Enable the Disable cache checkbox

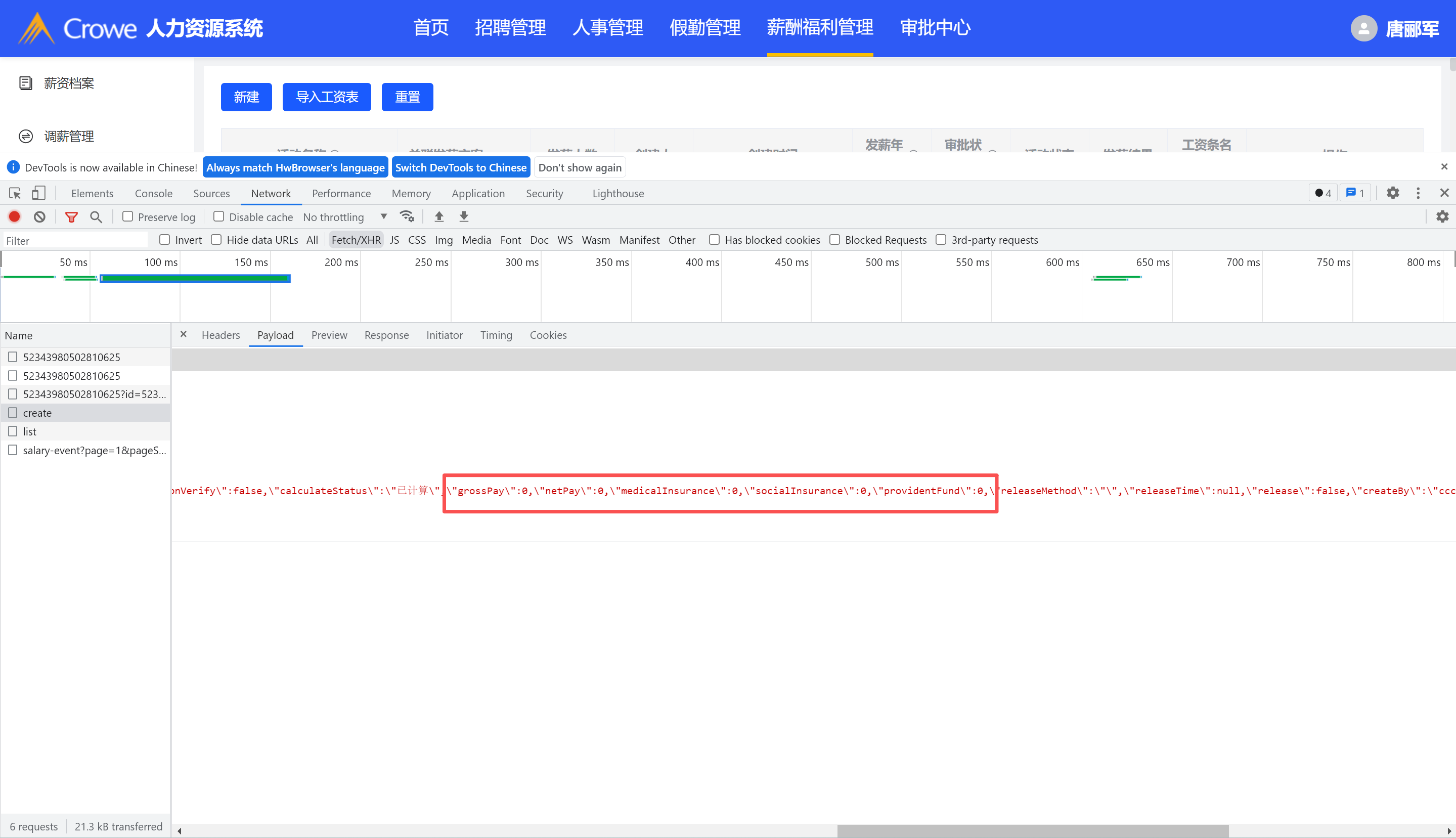pos(218,217)
